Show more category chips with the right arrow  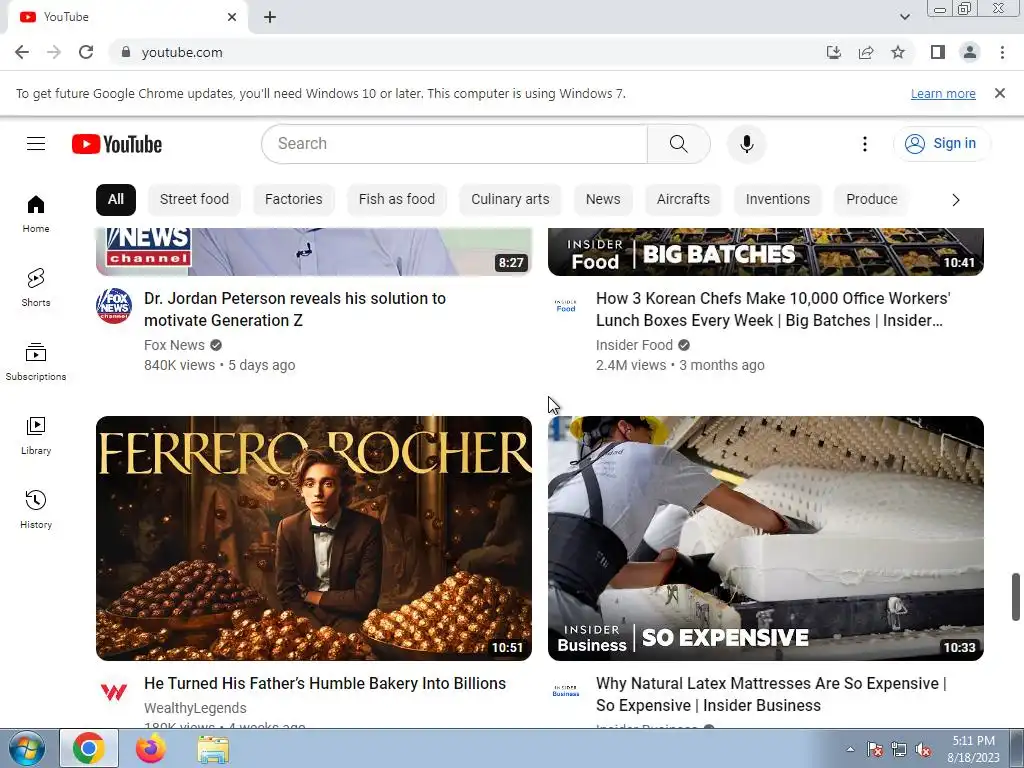pos(955,200)
